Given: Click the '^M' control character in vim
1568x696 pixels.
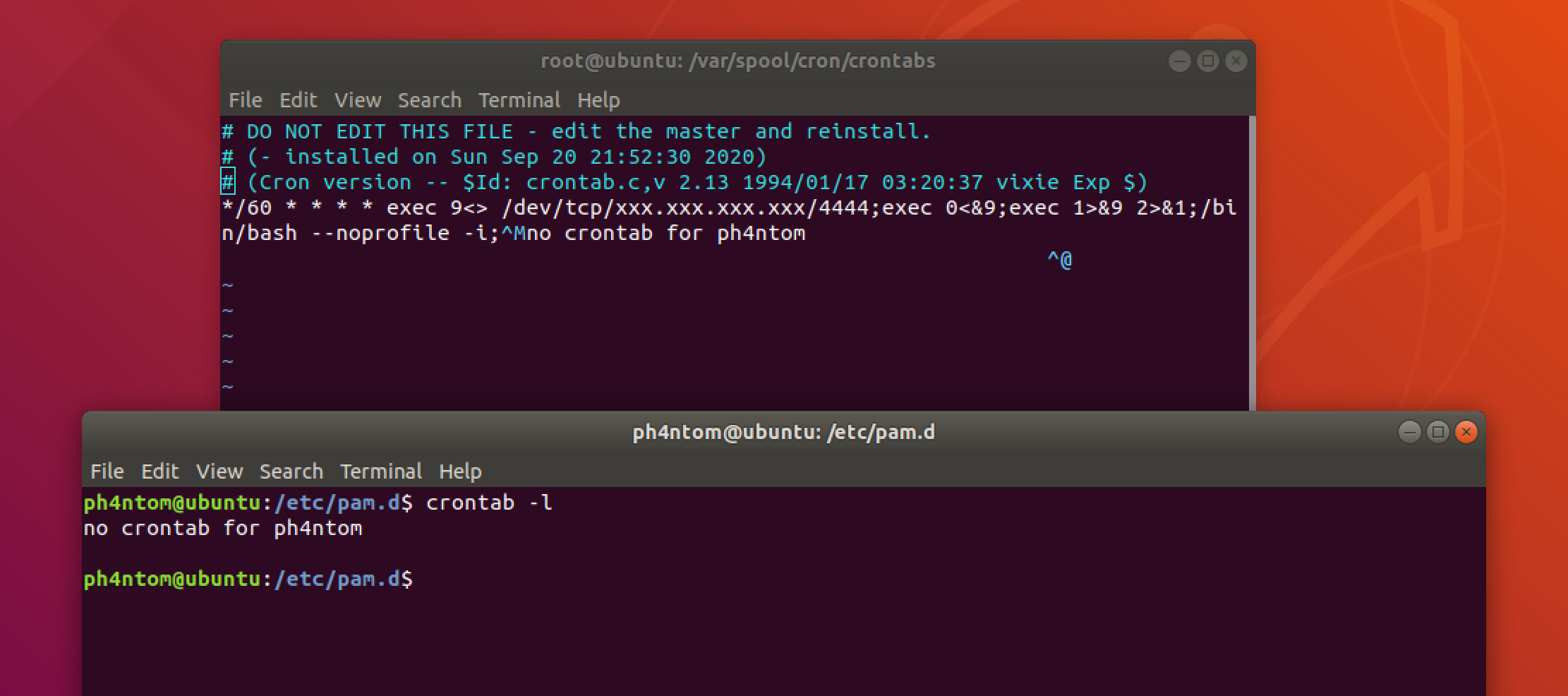Looking at the screenshot, I should (x=513, y=233).
